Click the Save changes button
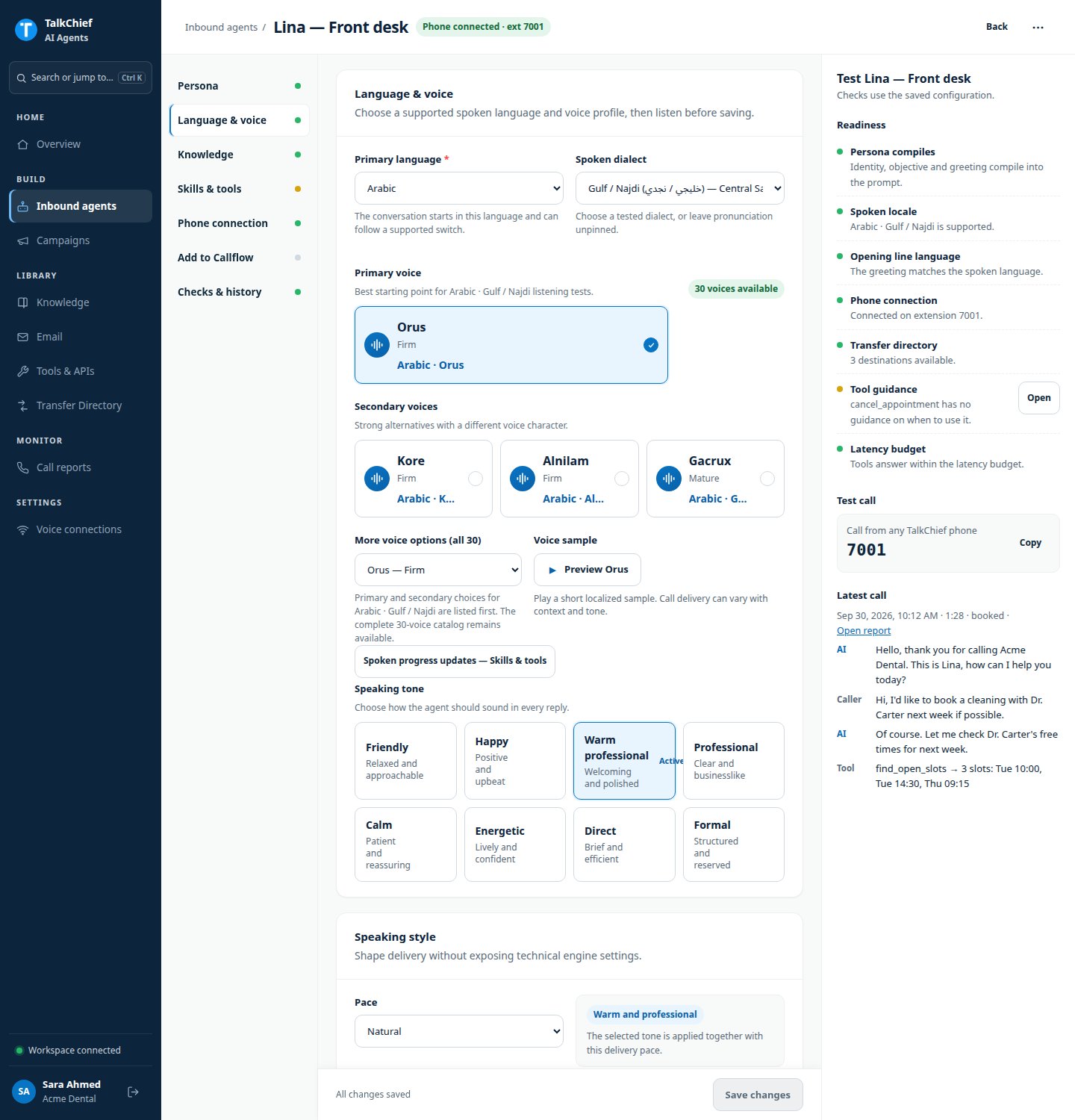 (758, 1095)
